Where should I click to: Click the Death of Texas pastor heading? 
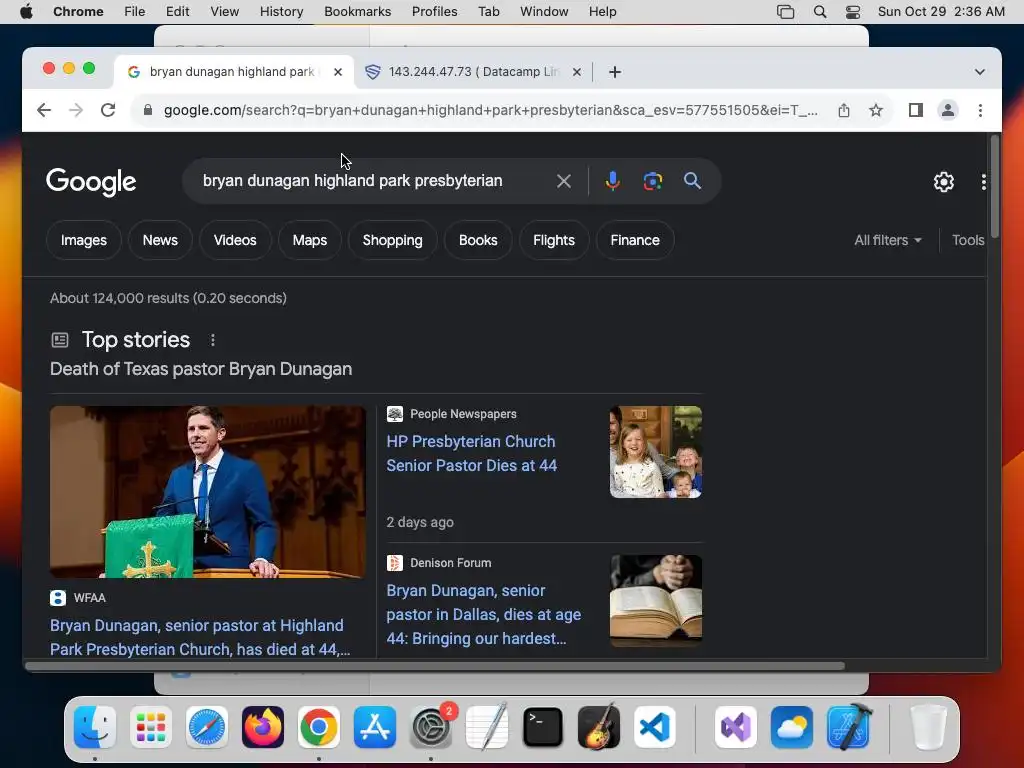(x=201, y=369)
